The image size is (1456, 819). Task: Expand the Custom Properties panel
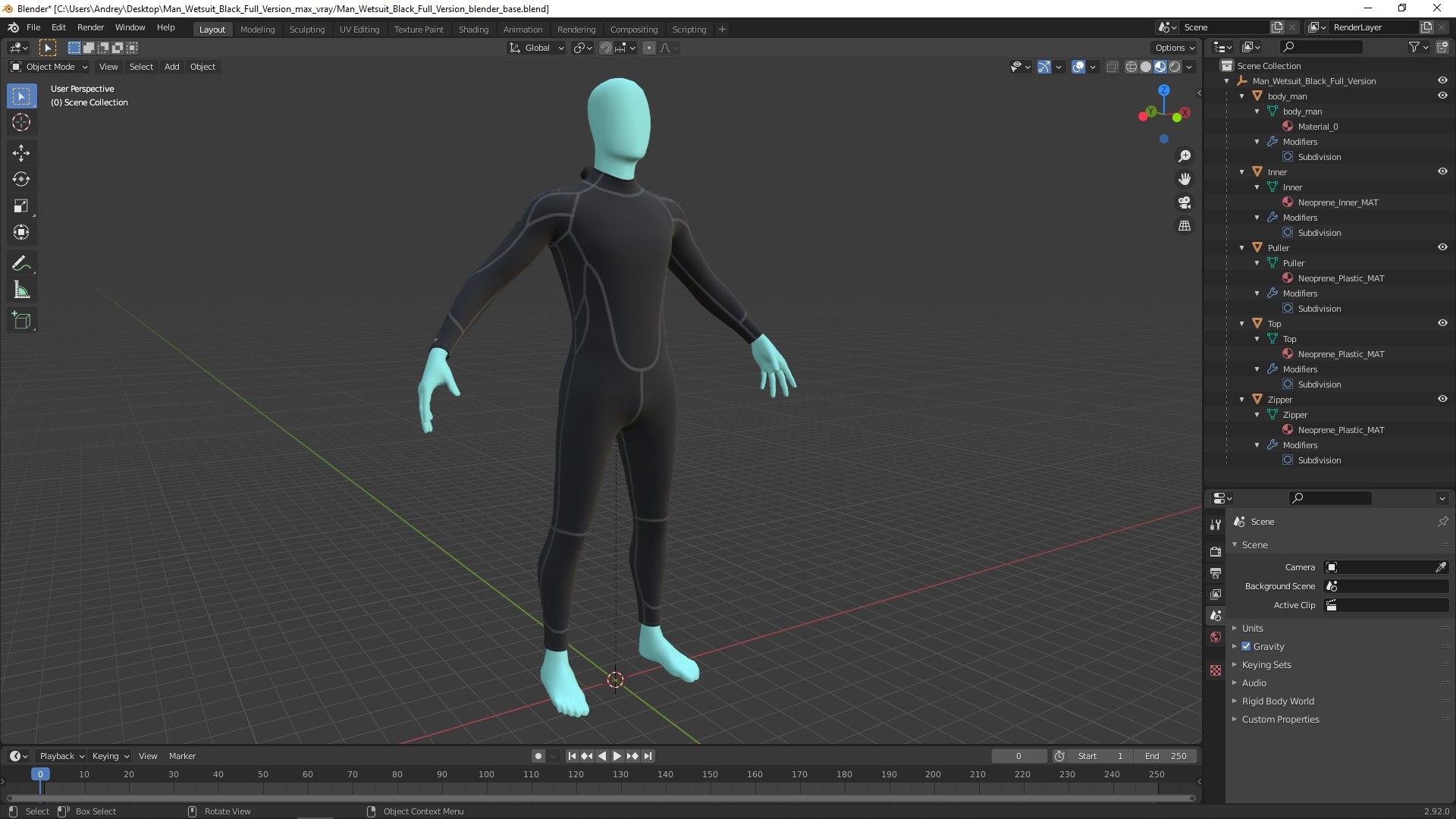pyautogui.click(x=1280, y=720)
